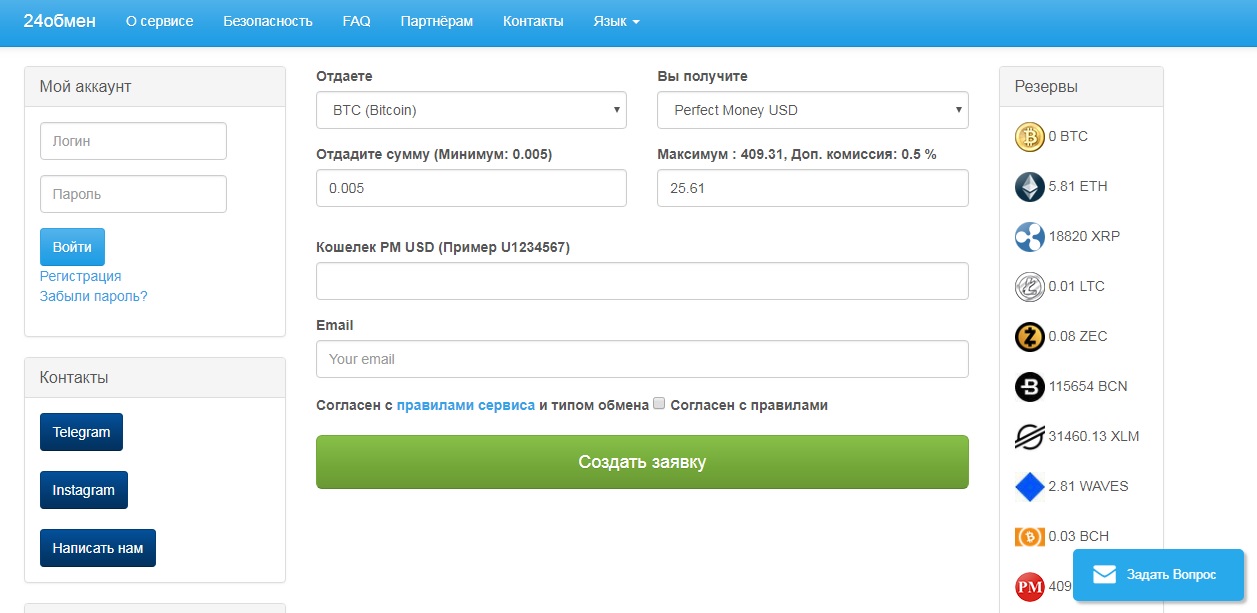Click the Litecoin LTC reserve icon
Viewport: 1257px width, 613px height.
tap(1029, 287)
